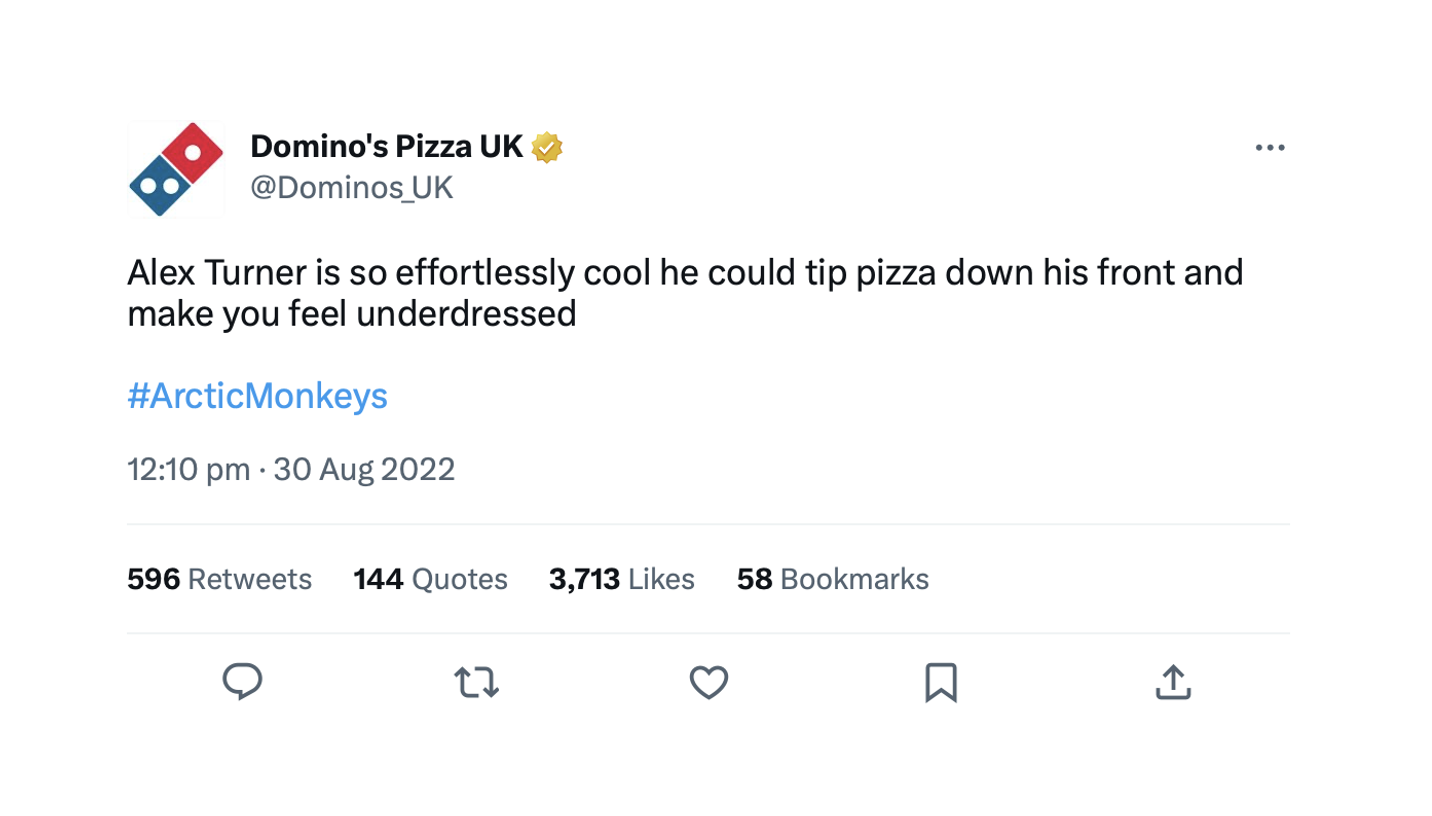Screen dimensions: 1432x816
Task: Open the Domino's logo profile picture
Action: click(175, 168)
